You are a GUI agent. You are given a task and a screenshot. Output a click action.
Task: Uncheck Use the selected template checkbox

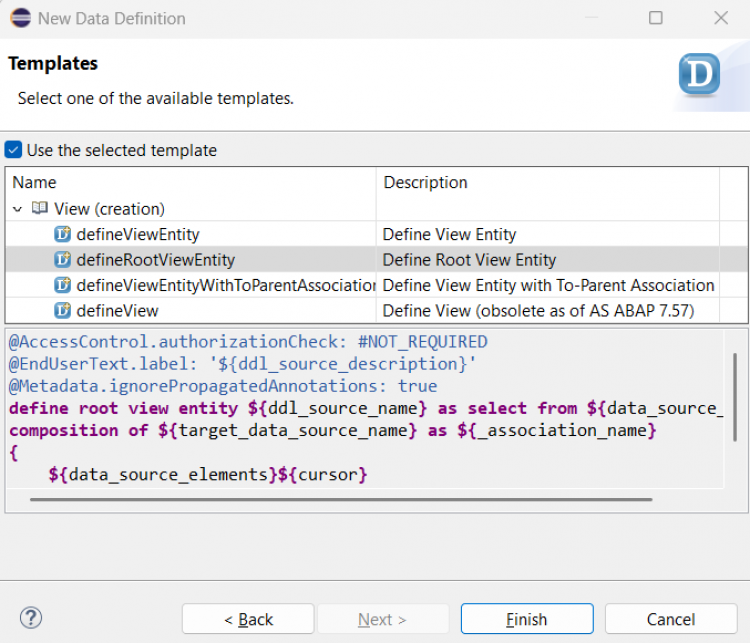coord(13,150)
